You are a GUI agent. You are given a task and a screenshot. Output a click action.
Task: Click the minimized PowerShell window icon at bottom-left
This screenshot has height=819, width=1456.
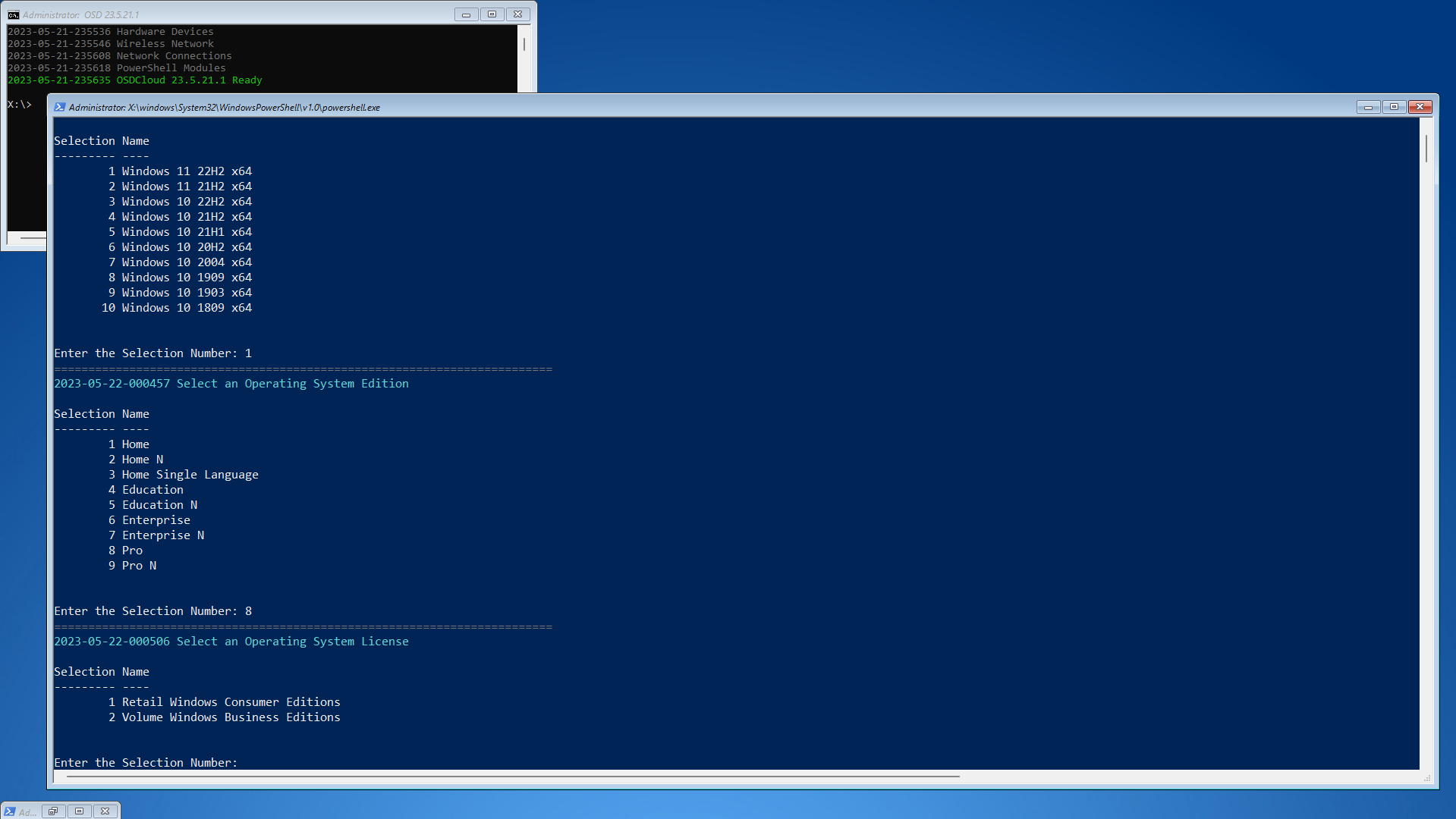(x=10, y=811)
